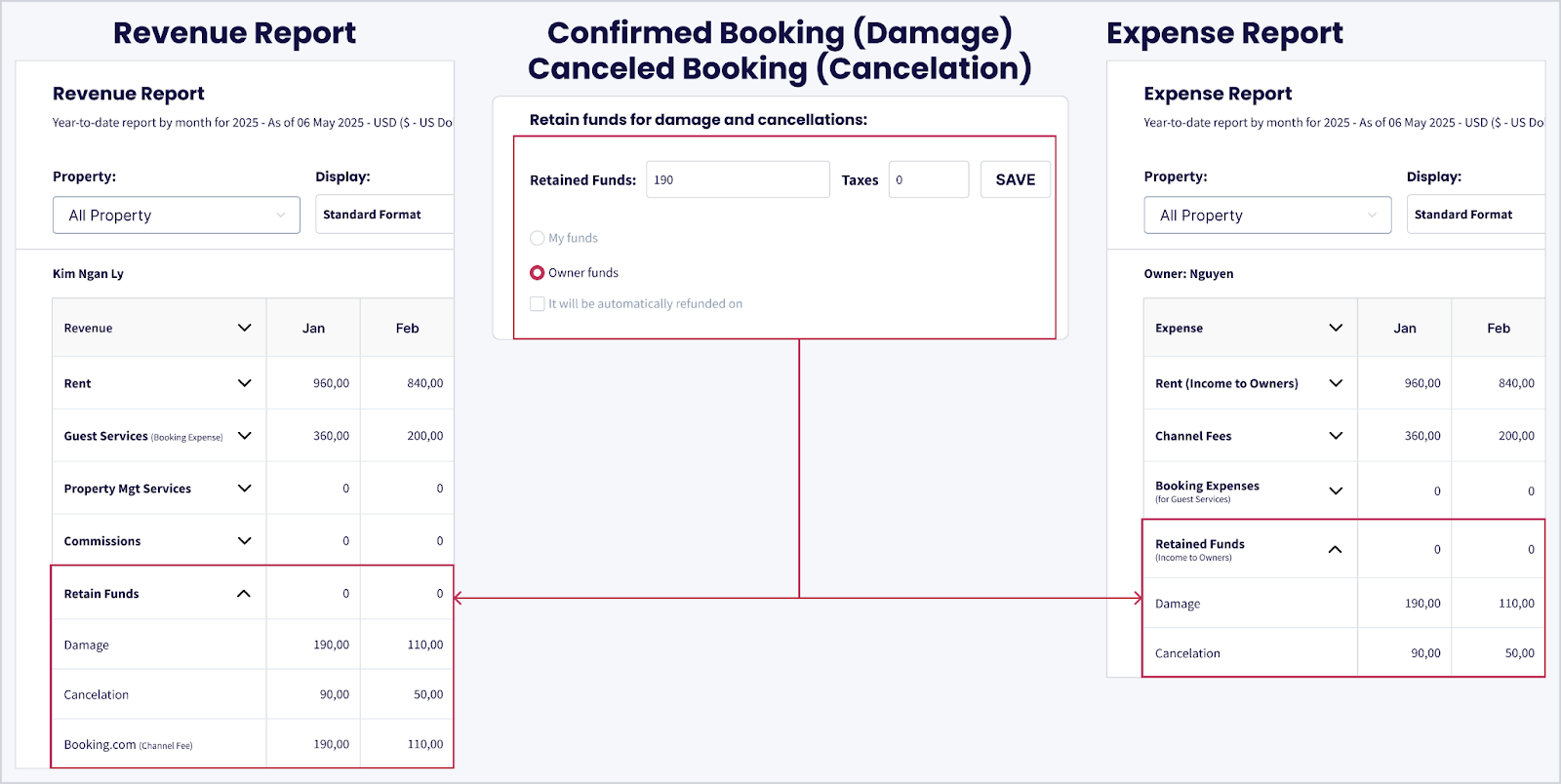Collapse Retained Funds row in Expense Report

1335,550
